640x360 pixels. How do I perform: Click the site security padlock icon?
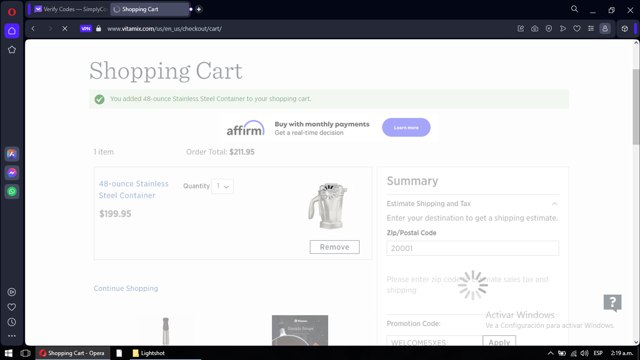(x=98, y=29)
